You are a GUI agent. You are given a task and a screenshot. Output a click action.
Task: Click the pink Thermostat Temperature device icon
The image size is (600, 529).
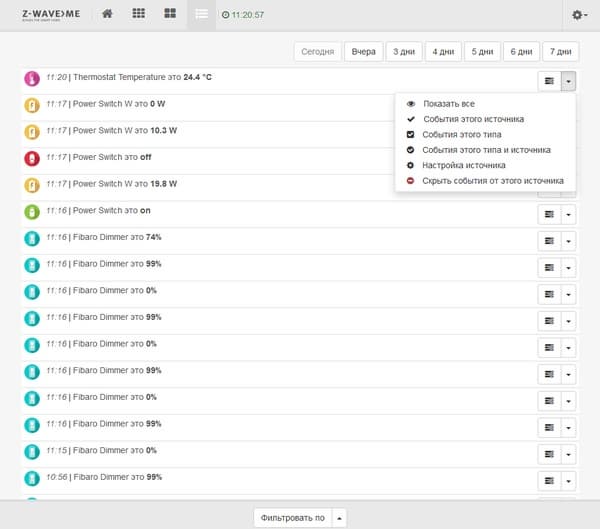32,78
